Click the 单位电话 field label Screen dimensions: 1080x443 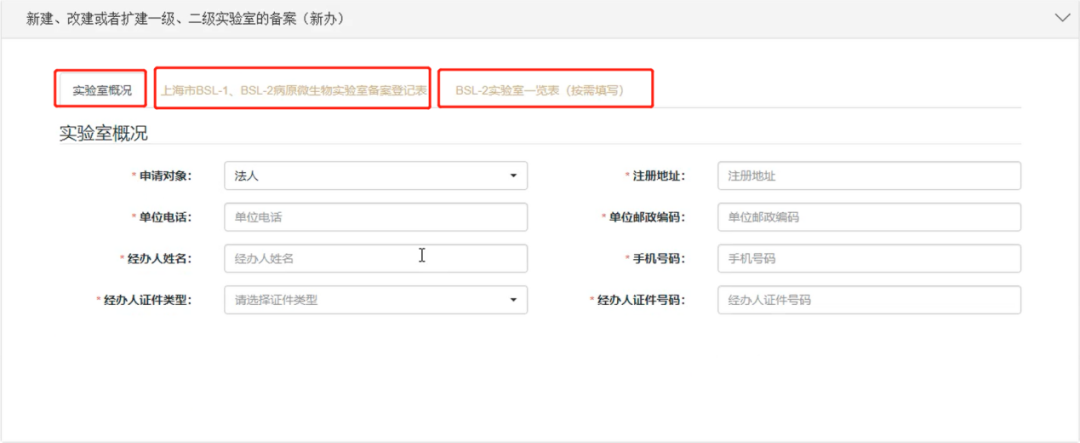pos(164,217)
